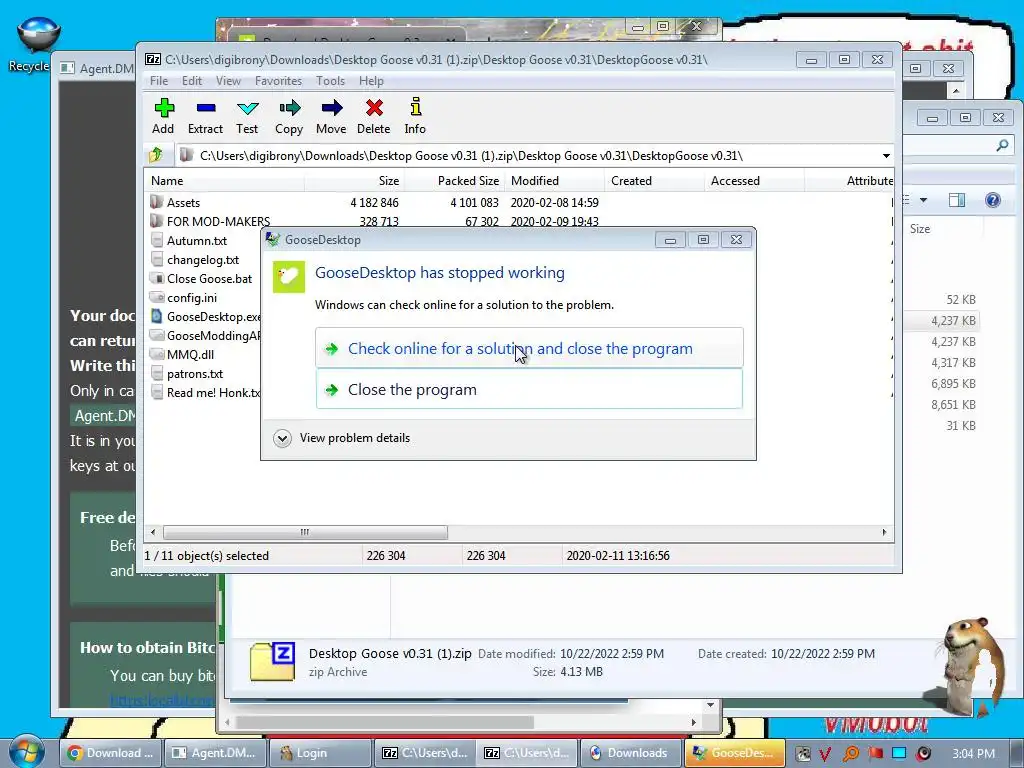Click the Extract toolbar icon
The image size is (1024, 768).
(x=205, y=116)
